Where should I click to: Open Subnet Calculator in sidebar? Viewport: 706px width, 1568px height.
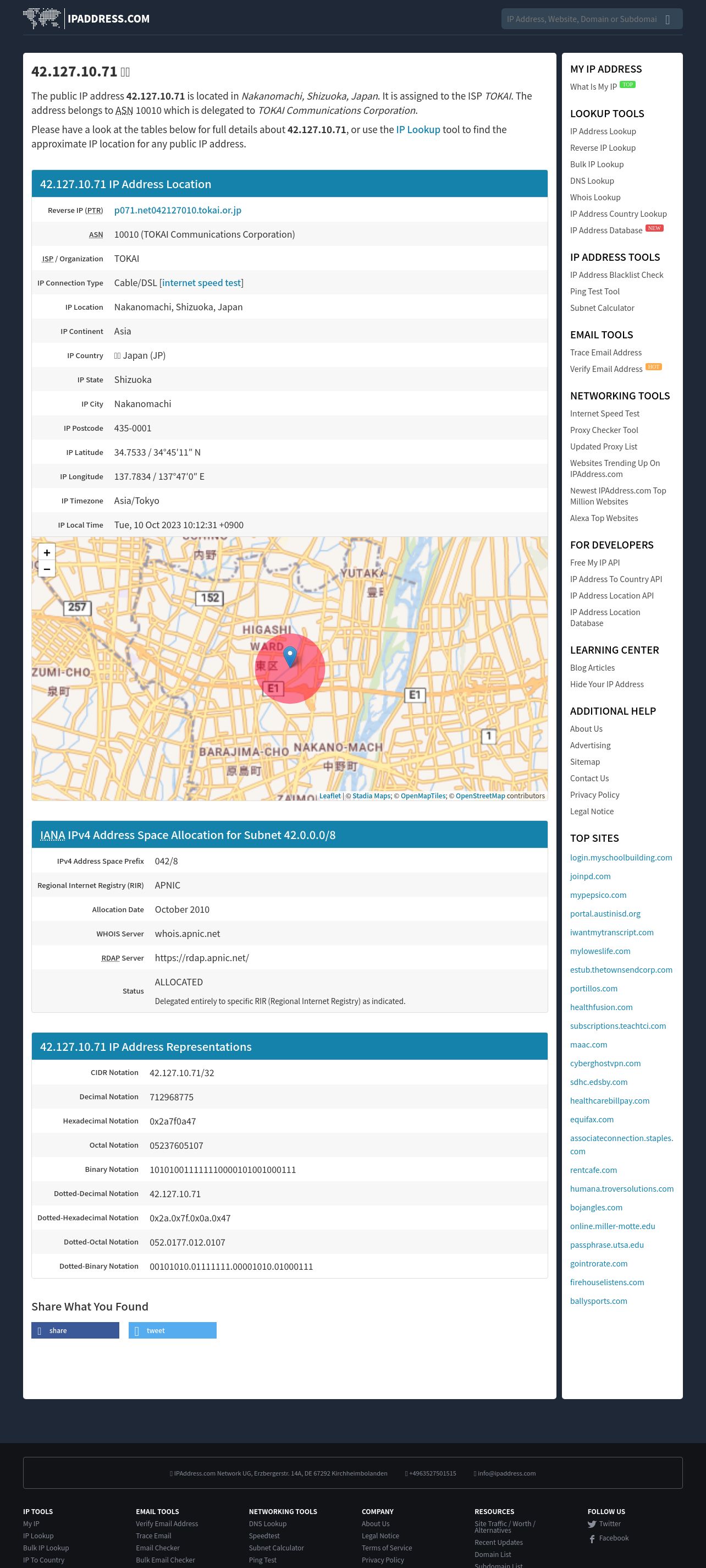pos(602,308)
